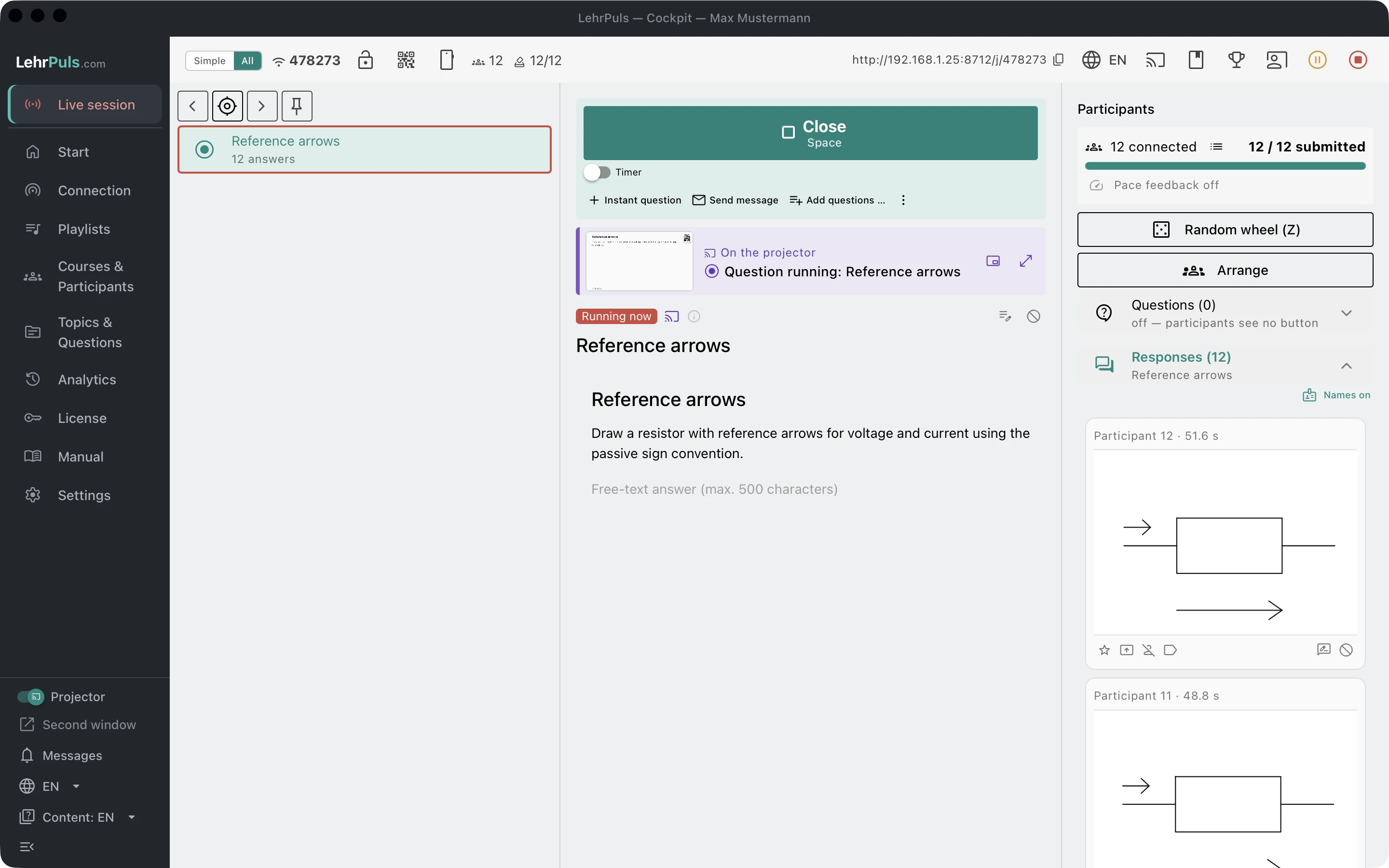Expand projector preview to fullscreen
Viewport: 1389px width, 868px height.
(1026, 261)
